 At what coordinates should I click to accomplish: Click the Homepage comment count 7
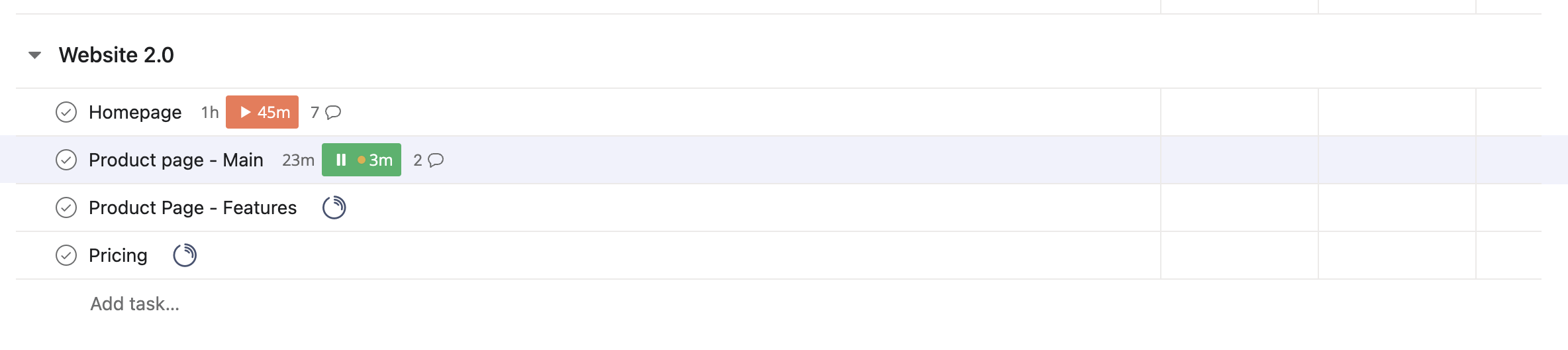click(x=315, y=112)
